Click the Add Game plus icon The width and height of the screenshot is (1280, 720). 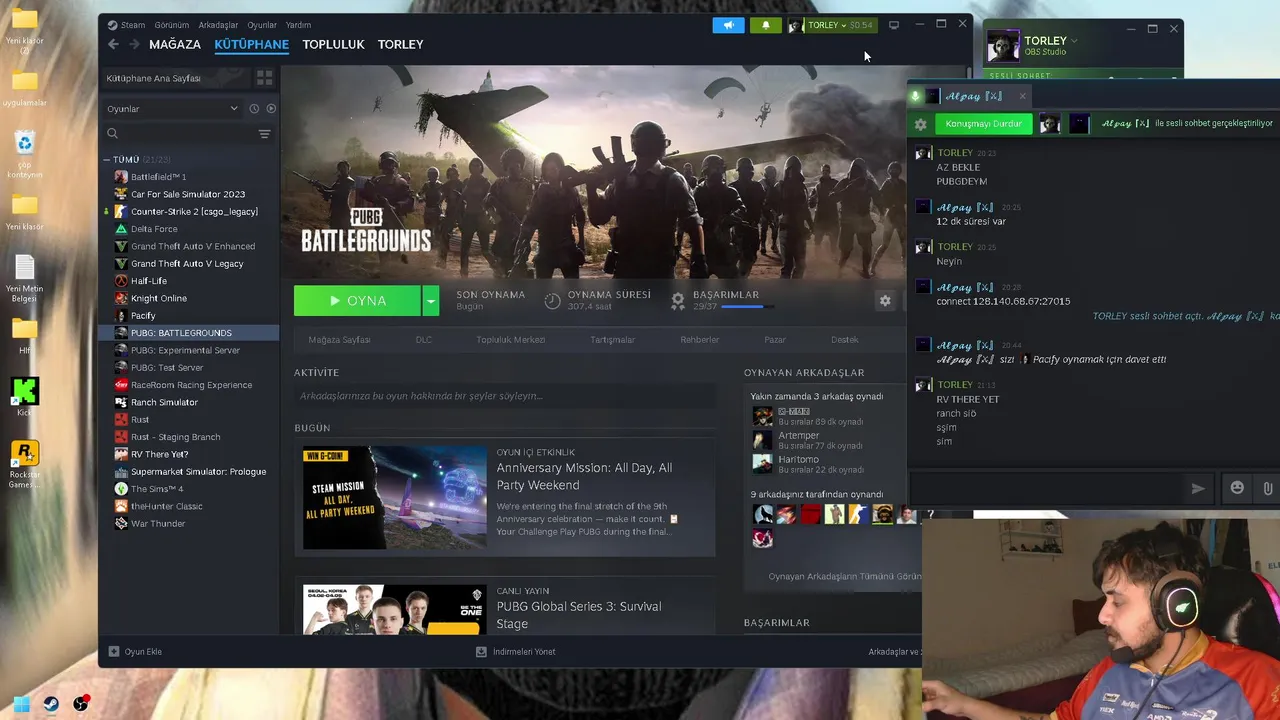pos(114,652)
